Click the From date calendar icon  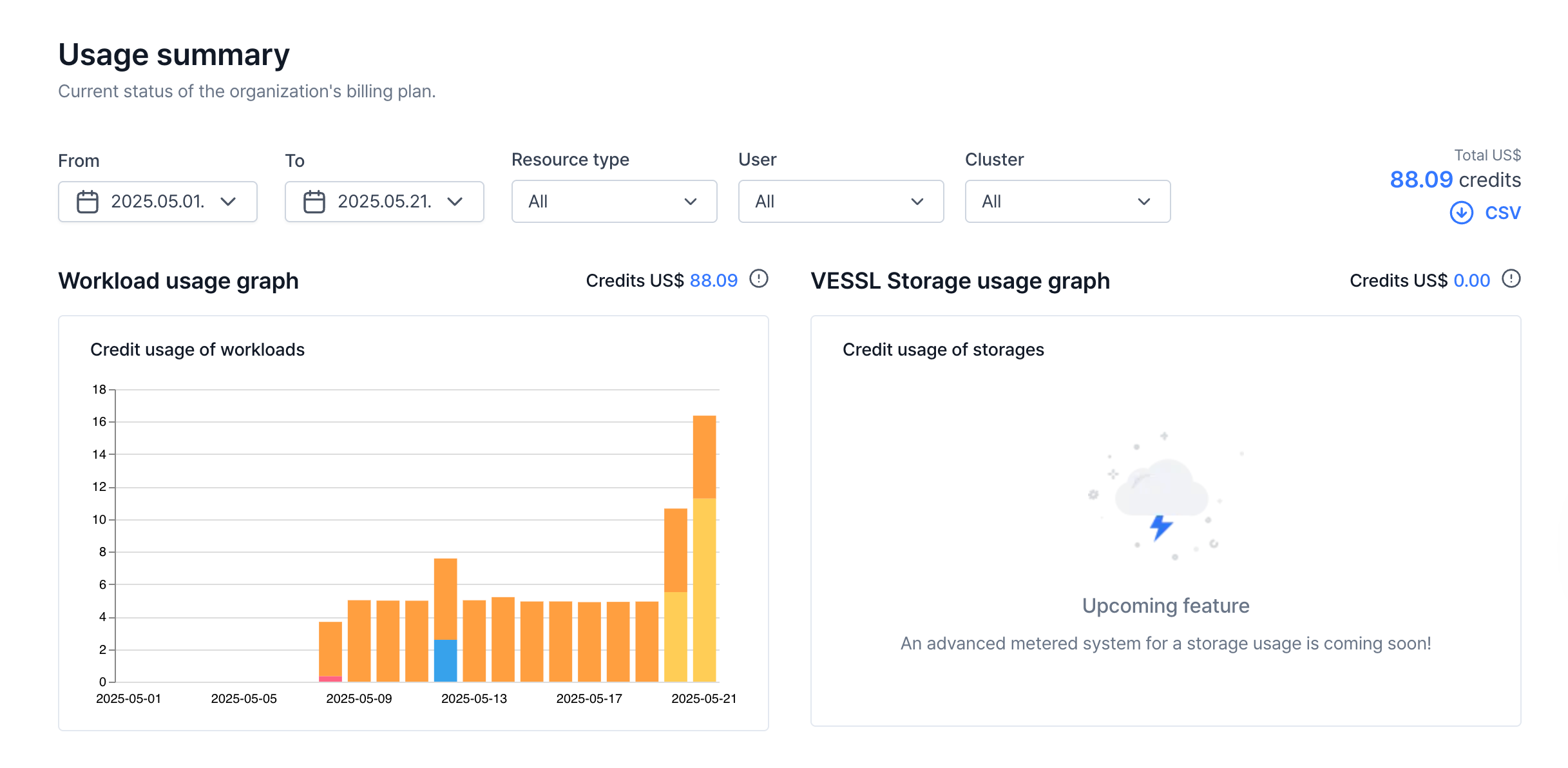click(88, 202)
